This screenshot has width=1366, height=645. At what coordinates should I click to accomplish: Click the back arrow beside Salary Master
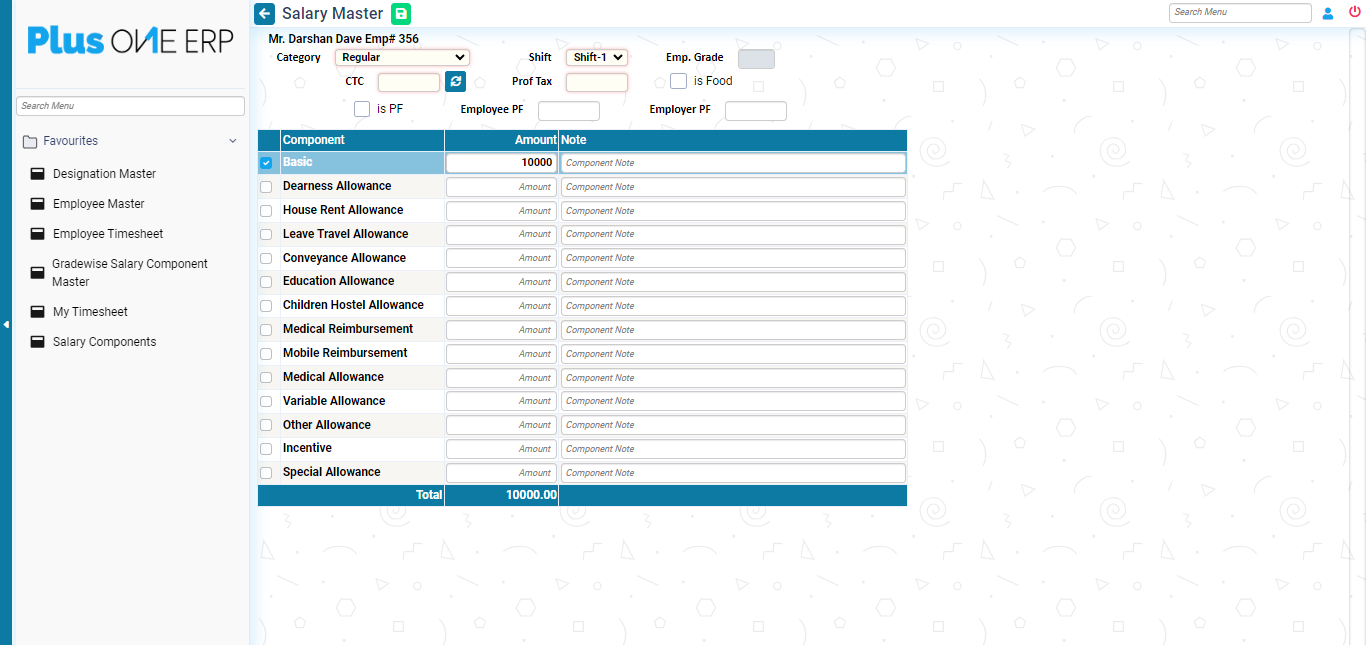[x=264, y=14]
